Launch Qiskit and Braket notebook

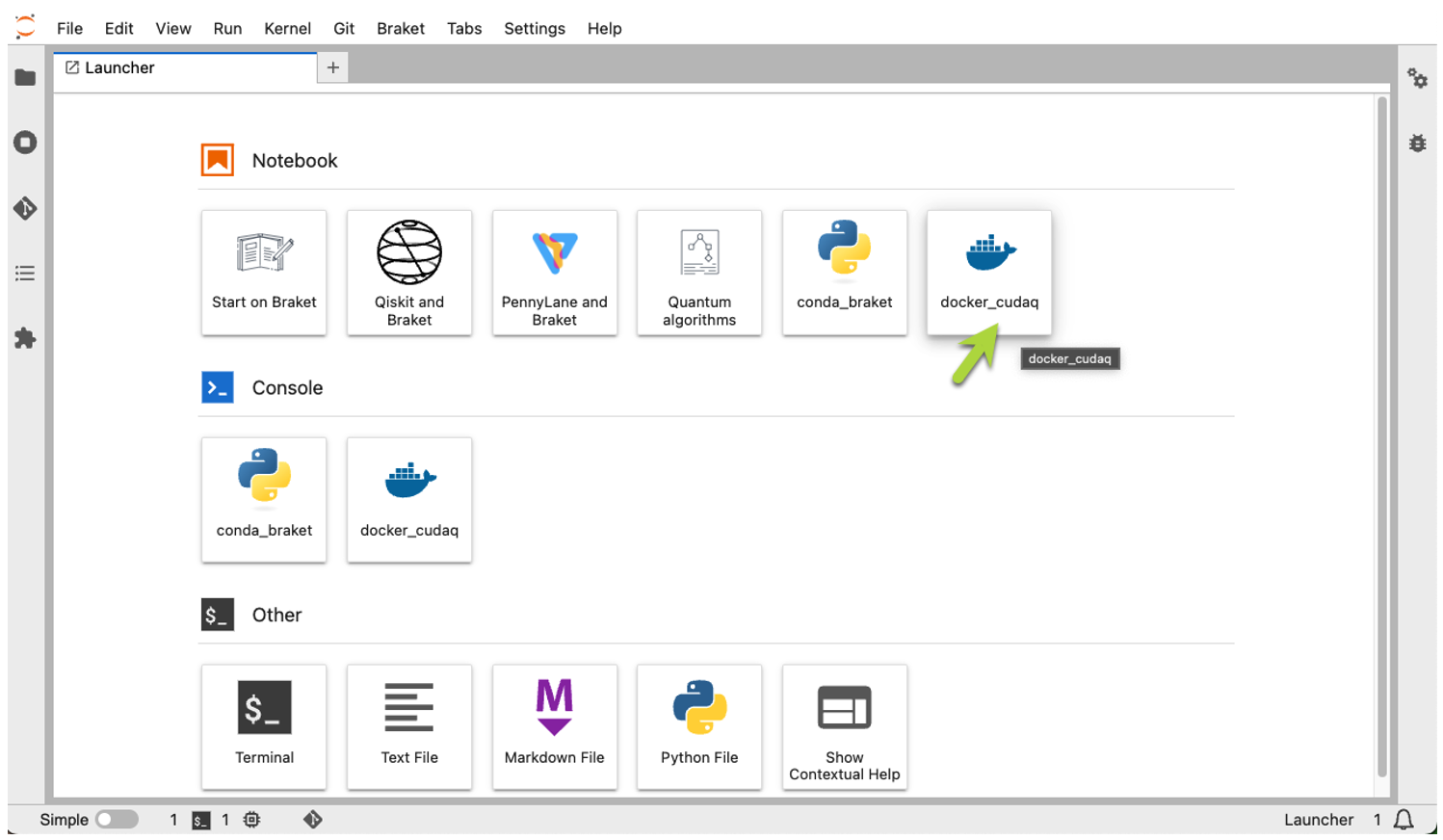(x=409, y=273)
